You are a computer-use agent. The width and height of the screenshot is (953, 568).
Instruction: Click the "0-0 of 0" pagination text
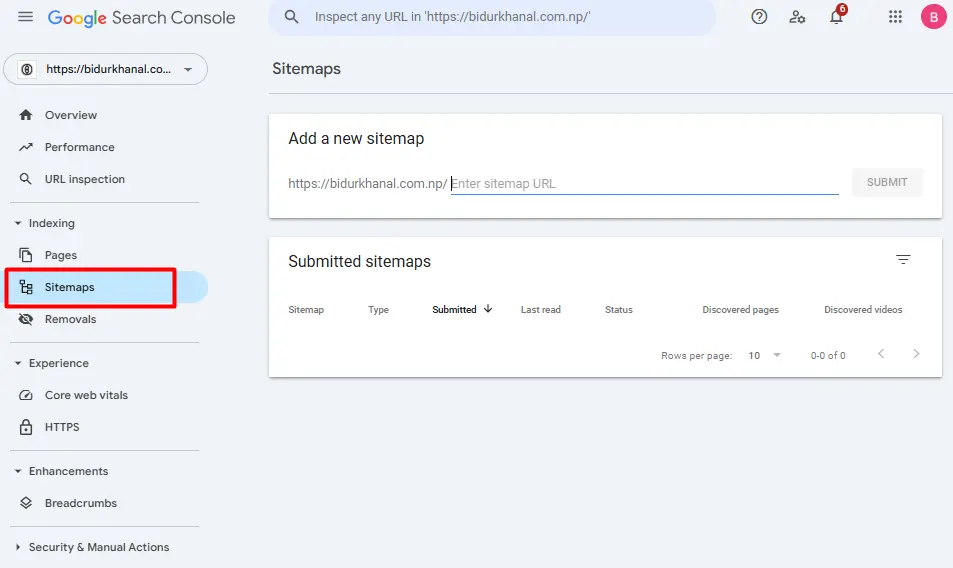click(828, 355)
